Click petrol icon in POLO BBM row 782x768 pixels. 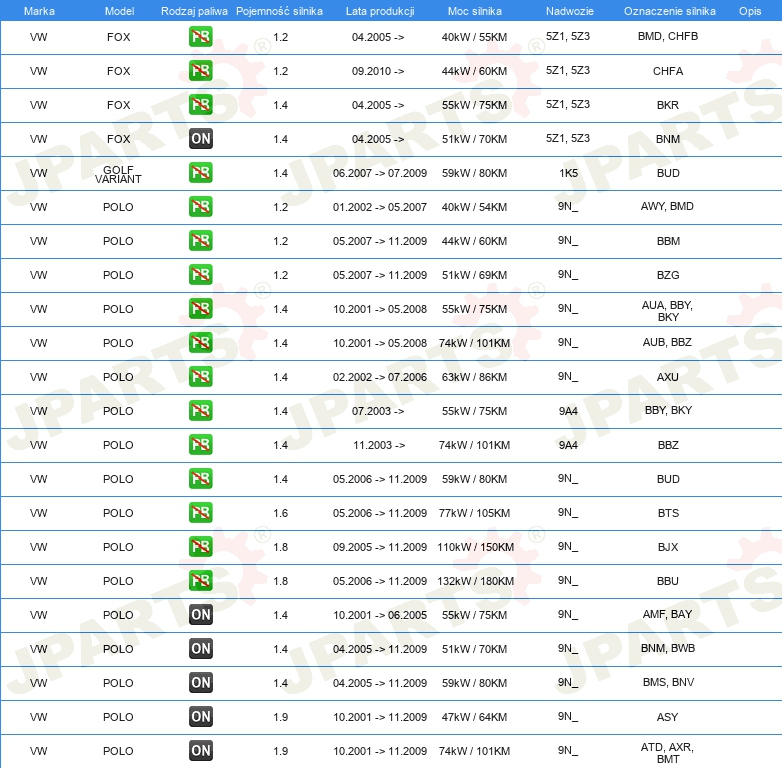pyautogui.click(x=200, y=240)
